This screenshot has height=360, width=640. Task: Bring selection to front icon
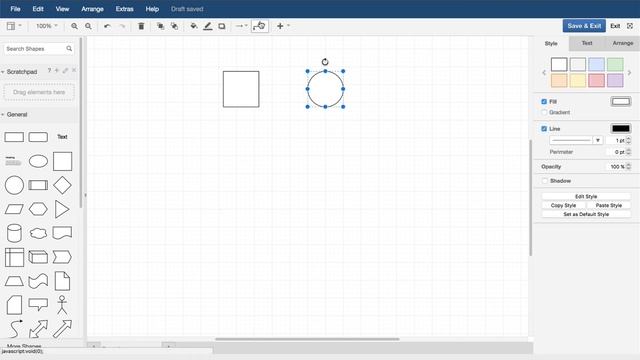[160, 26]
